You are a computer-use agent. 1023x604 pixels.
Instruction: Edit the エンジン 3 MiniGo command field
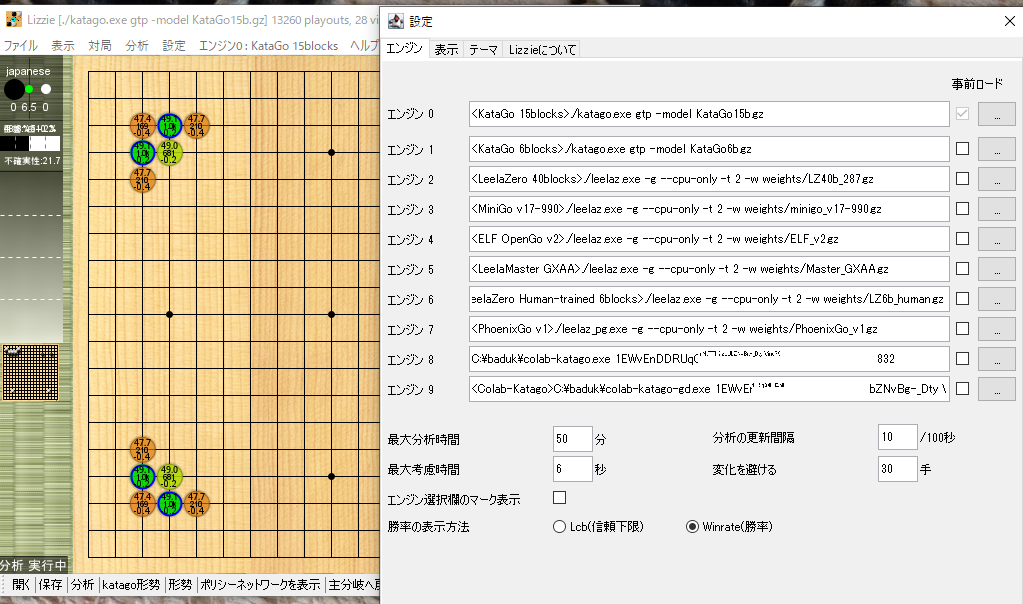point(709,209)
